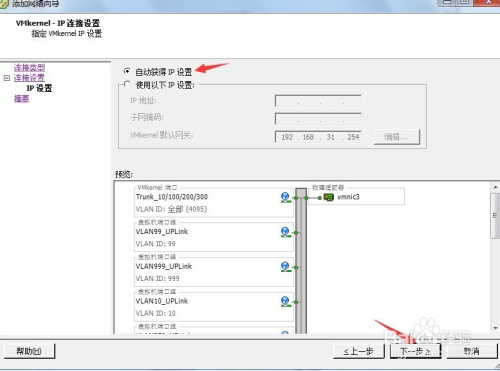Select the VLAN ID: 999 text
Image resolution: width=500 pixels, height=371 pixels.
(x=157, y=279)
